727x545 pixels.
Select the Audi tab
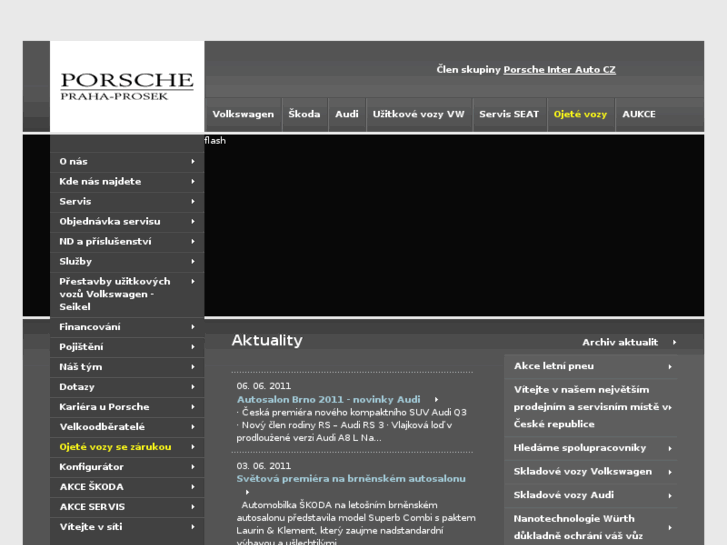coord(347,114)
